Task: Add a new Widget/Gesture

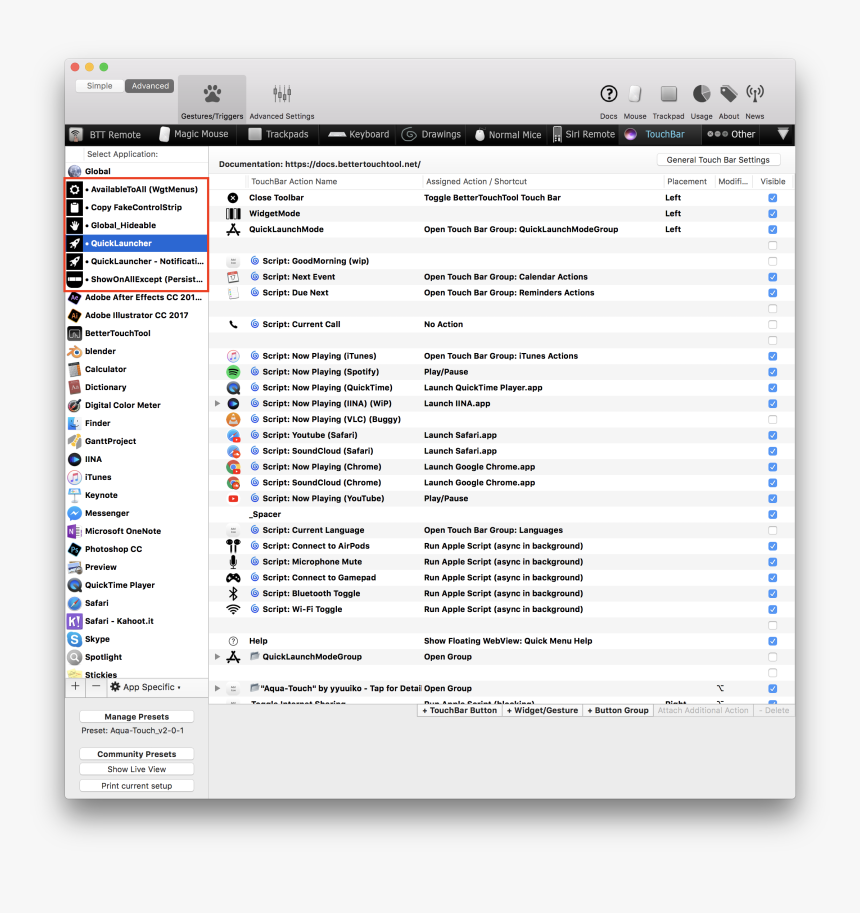Action: 542,710
